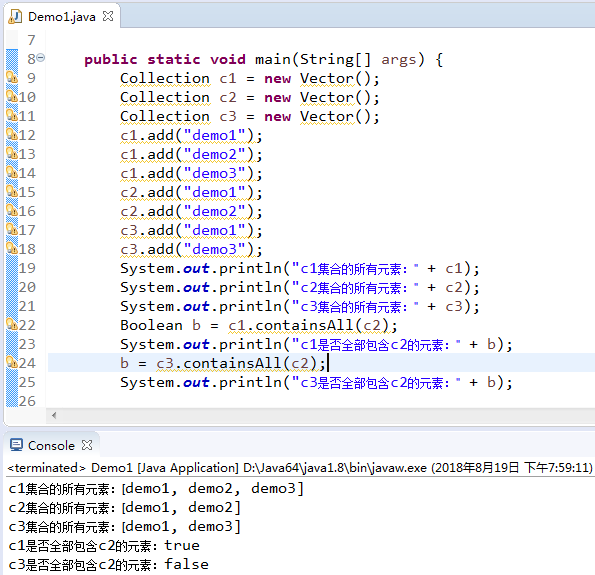Click the console result line ending with false
This screenshot has height=575, width=595.
[x=109, y=564]
